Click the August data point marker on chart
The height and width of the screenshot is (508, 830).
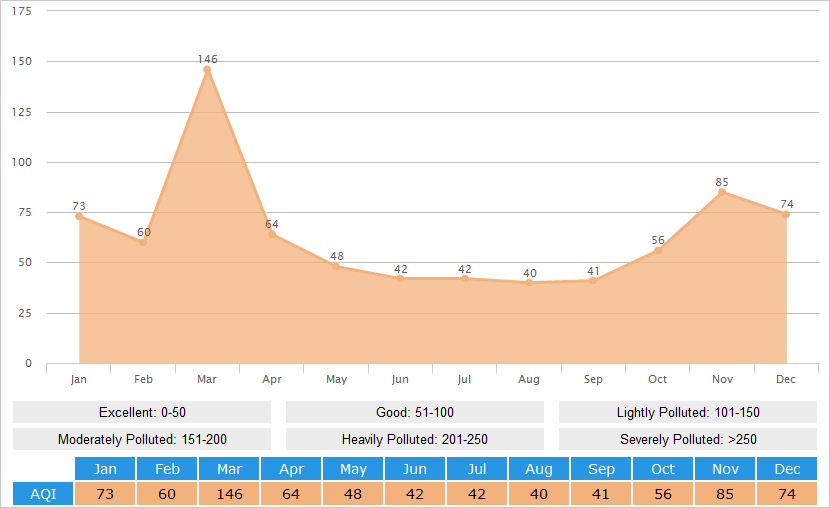529,283
